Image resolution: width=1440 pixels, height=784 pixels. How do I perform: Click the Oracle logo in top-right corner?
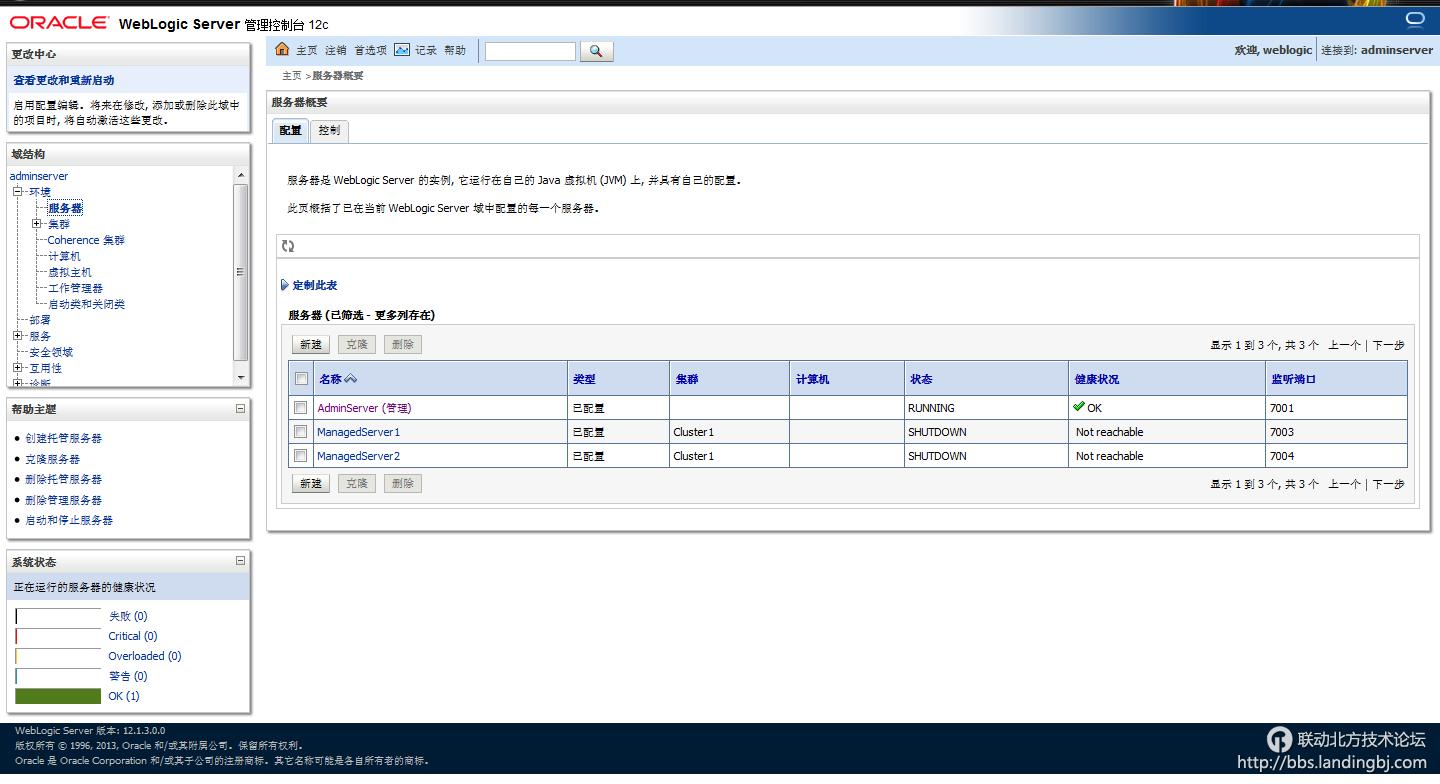point(1415,19)
